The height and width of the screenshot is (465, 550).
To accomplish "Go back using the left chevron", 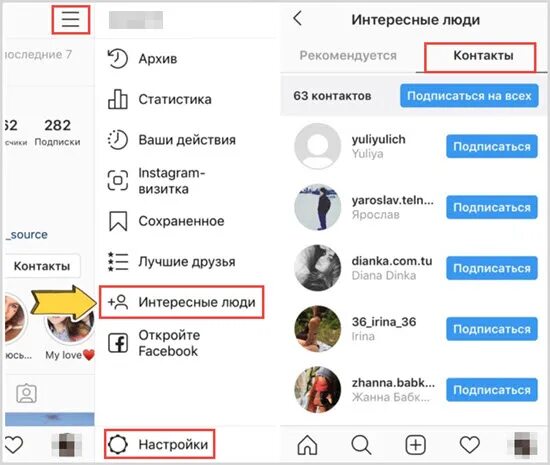I will [x=297, y=18].
